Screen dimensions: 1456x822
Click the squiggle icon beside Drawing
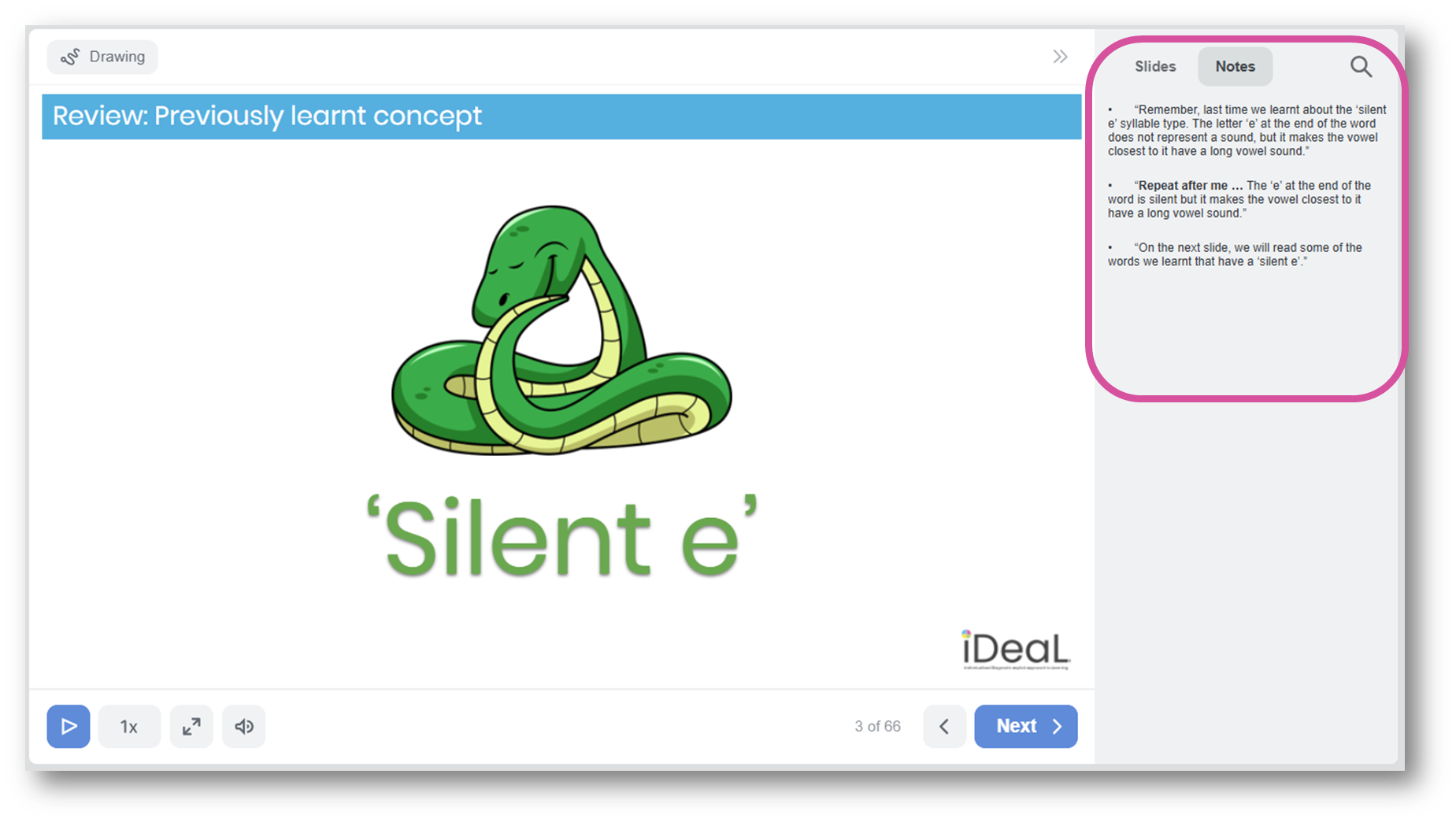pos(71,57)
